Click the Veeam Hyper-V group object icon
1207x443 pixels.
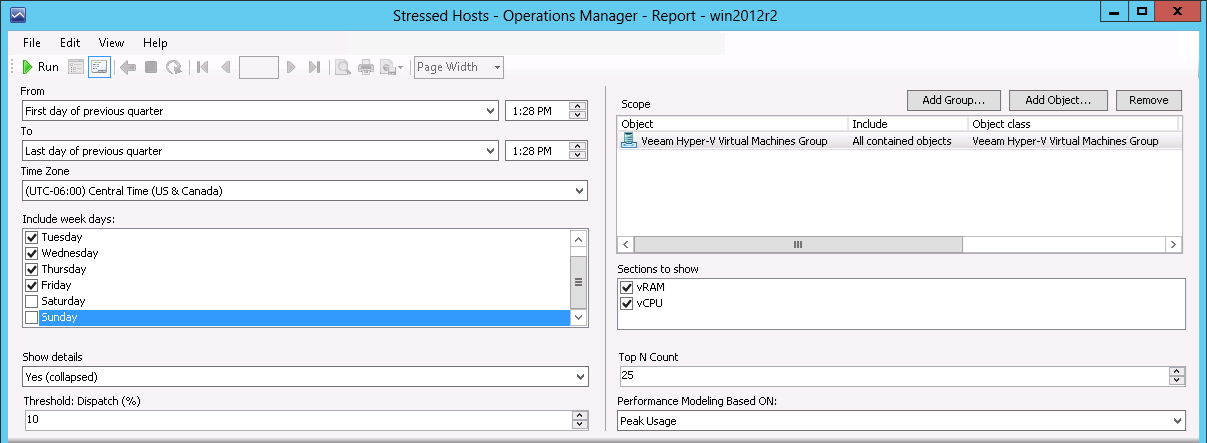coord(629,141)
